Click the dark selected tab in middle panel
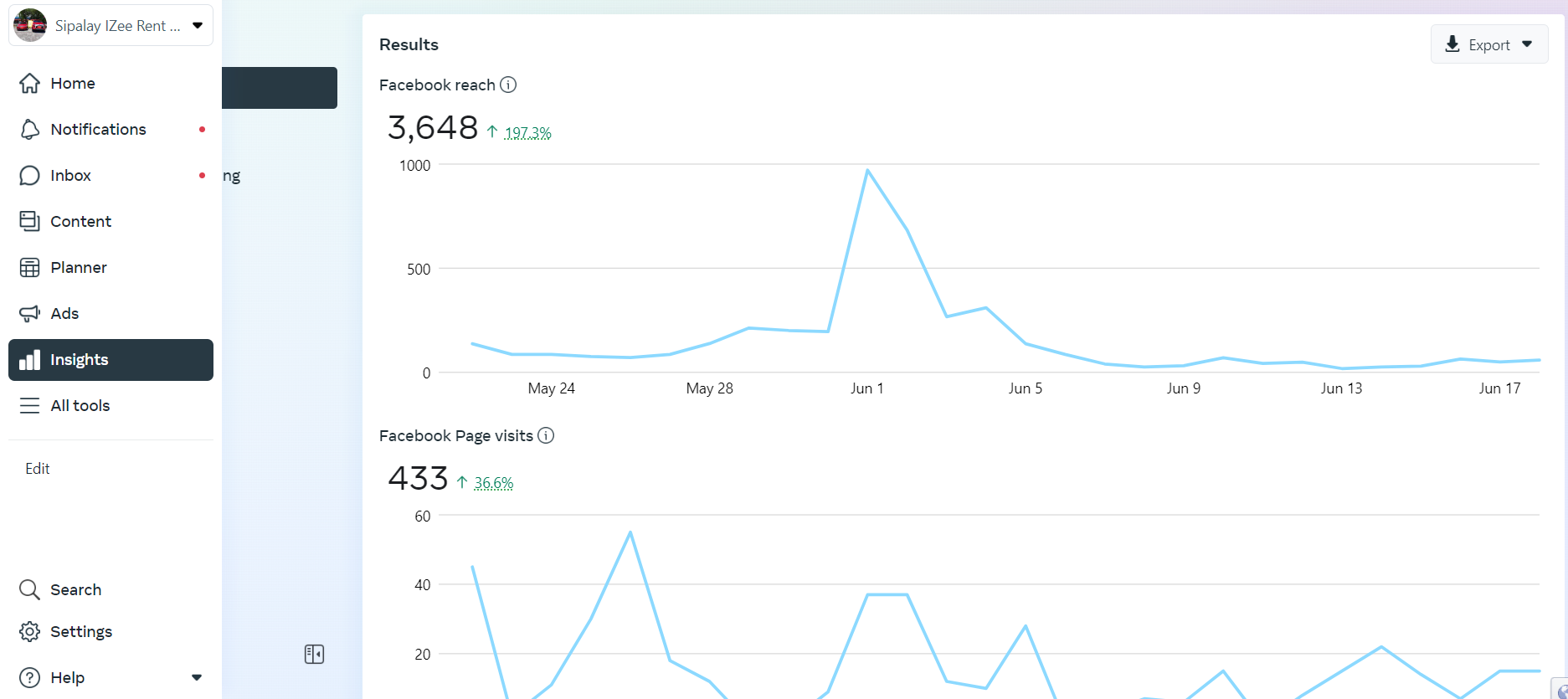The height and width of the screenshot is (699, 1568). [280, 88]
